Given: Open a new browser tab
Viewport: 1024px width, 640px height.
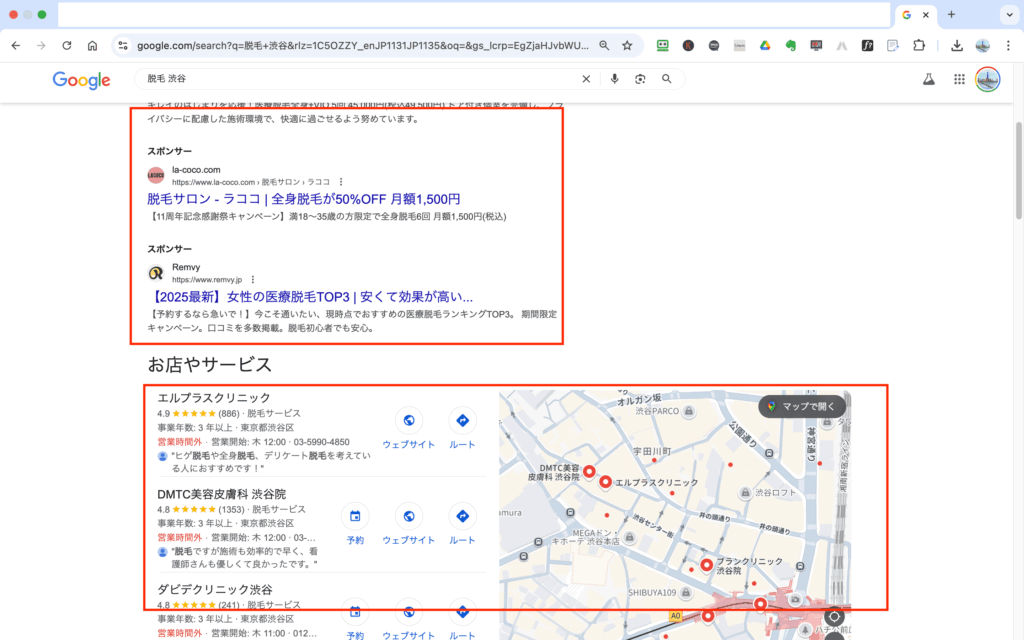Looking at the screenshot, I should [951, 15].
